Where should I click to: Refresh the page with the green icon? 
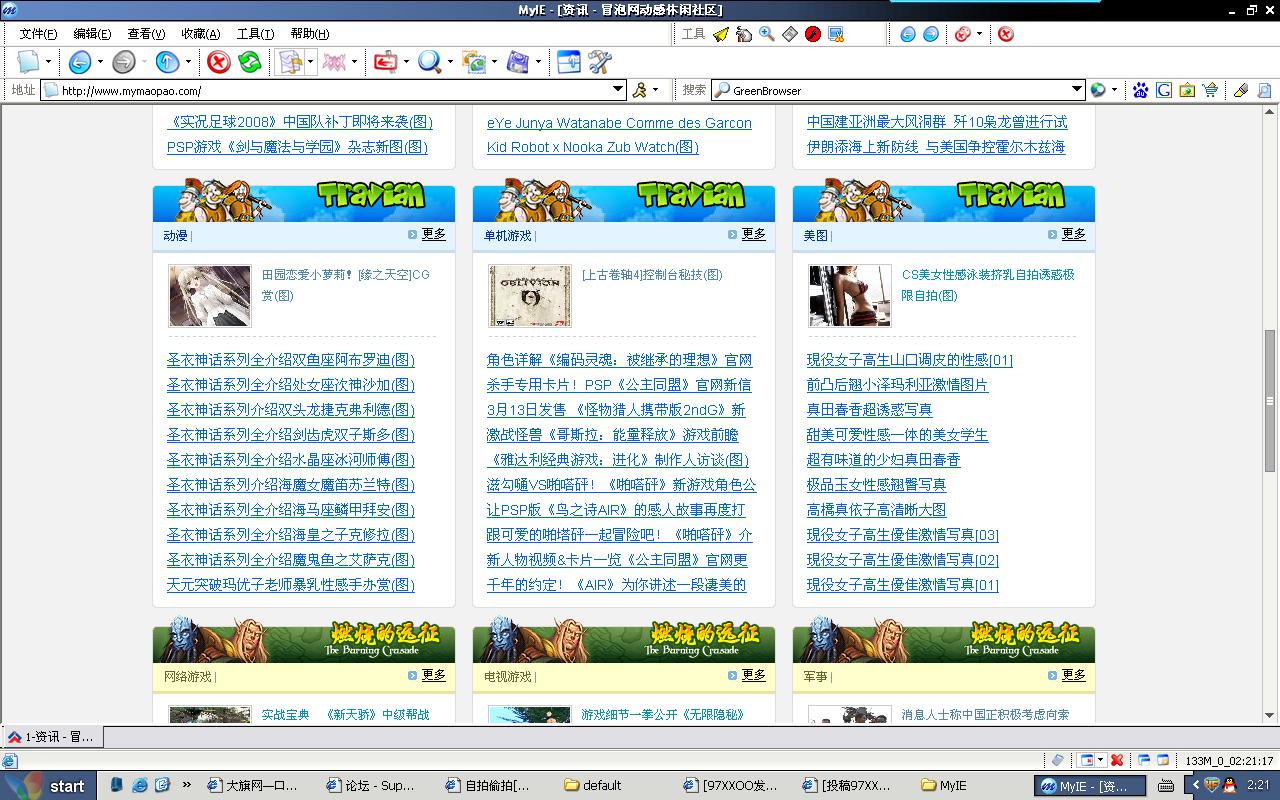(250, 62)
